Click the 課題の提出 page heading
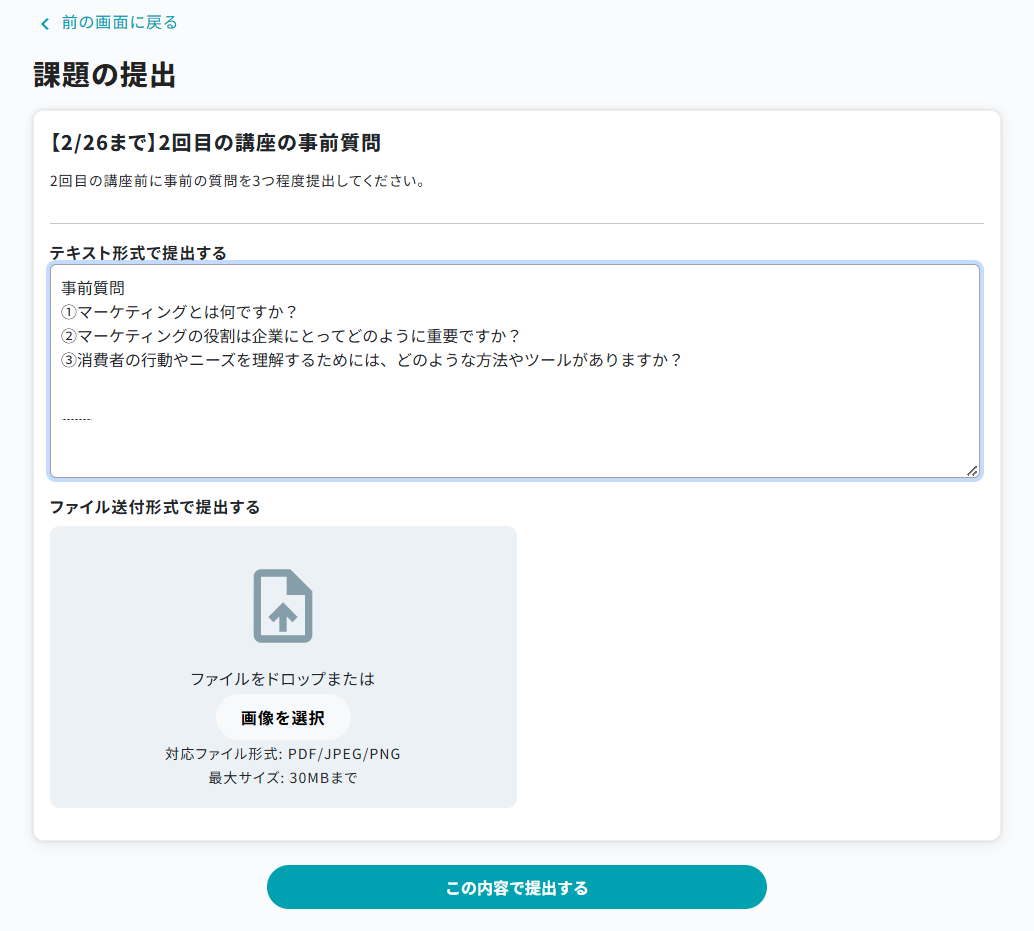Screen dimensions: 1034x931 tap(105, 75)
